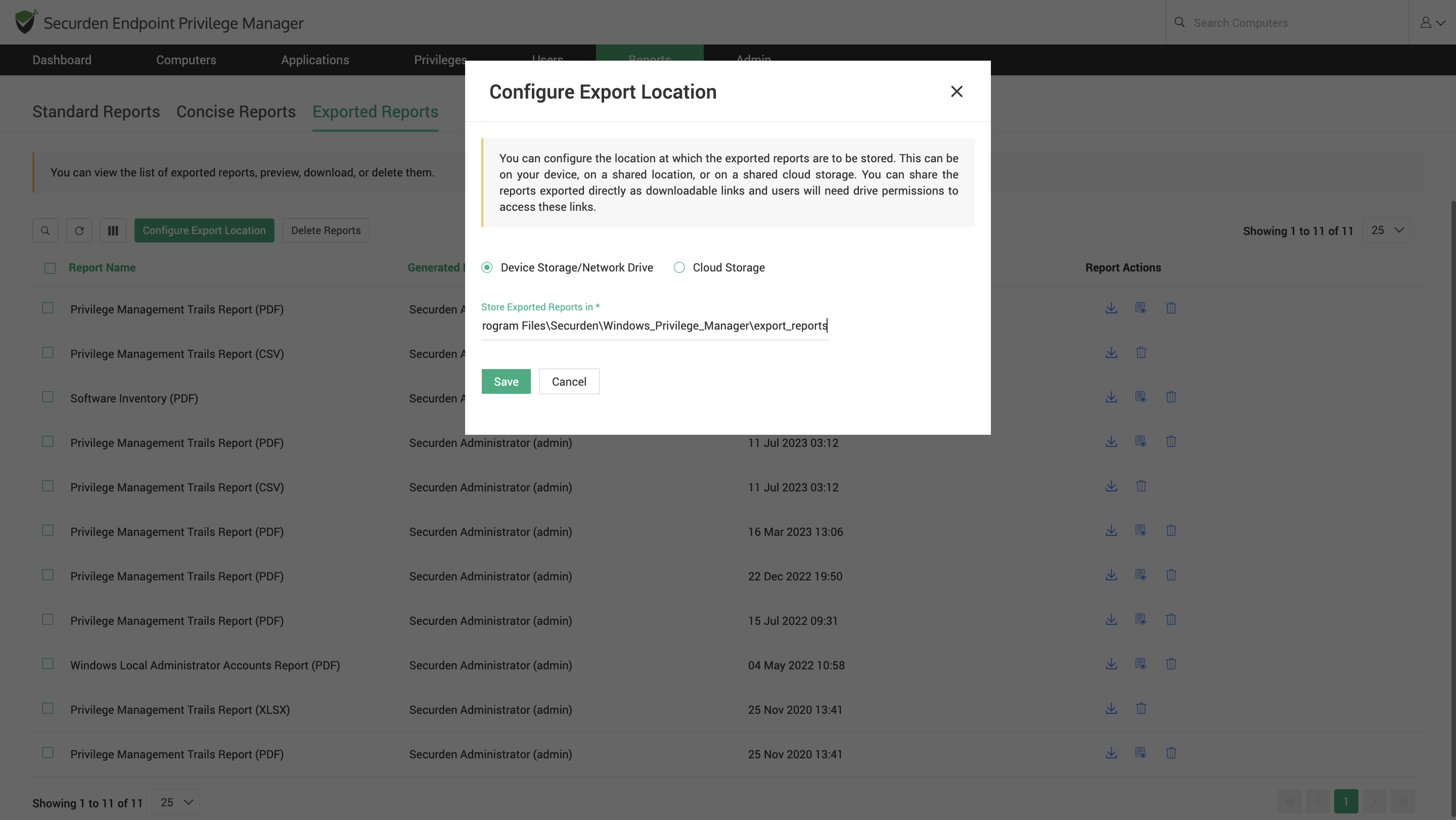
Task: Check the XLSX Trails Report row
Action: (48, 709)
